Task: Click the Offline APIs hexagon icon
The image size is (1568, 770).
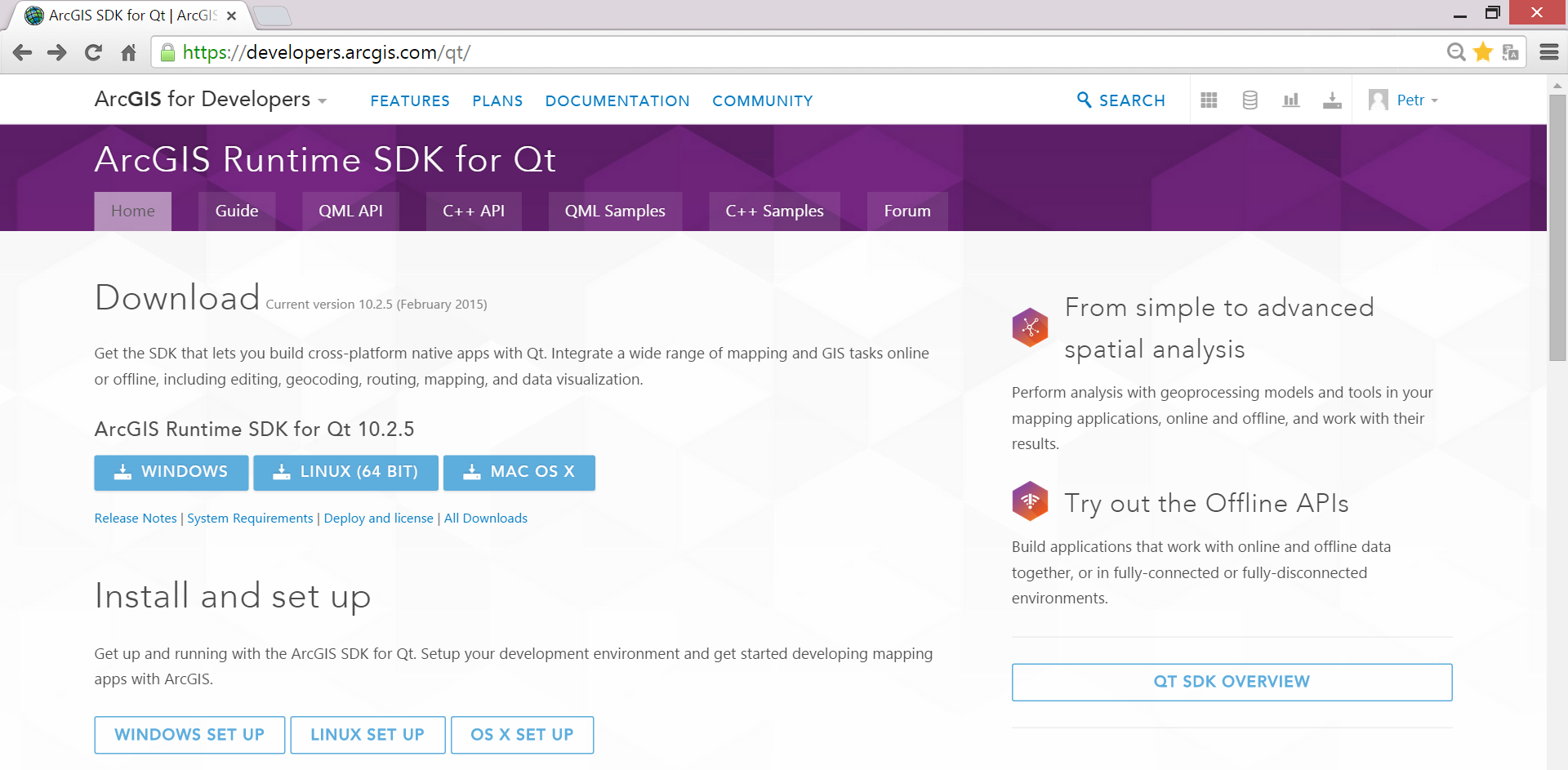Action: (x=1030, y=501)
